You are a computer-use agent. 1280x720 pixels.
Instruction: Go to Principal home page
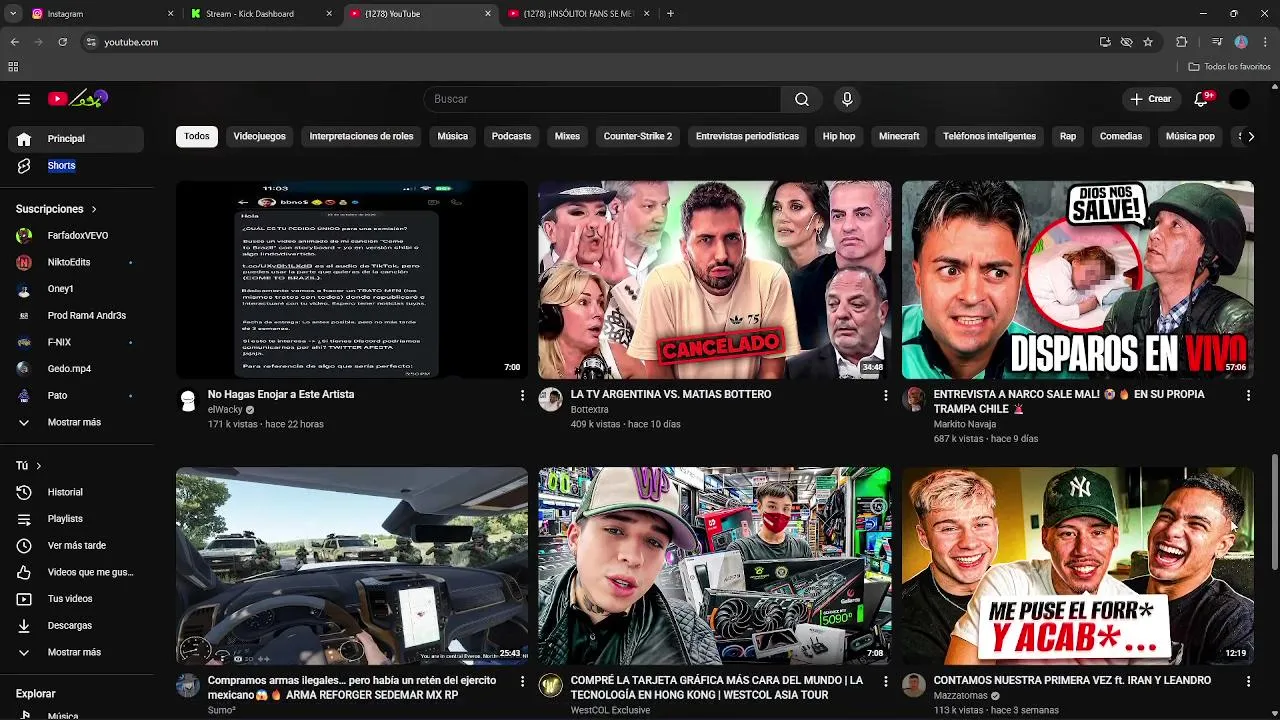click(x=76, y=139)
